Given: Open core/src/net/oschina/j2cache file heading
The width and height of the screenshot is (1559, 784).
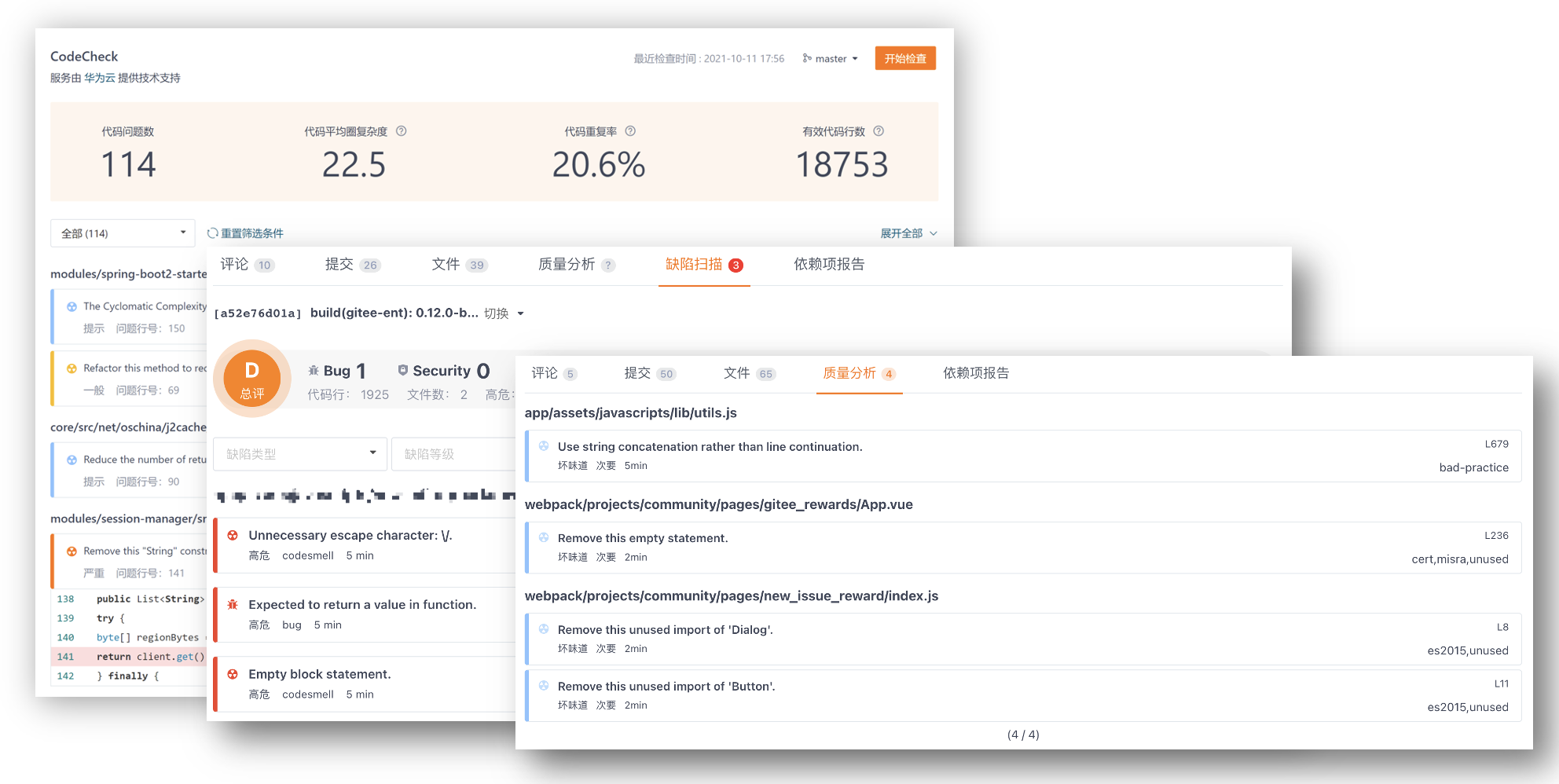Looking at the screenshot, I should [x=128, y=427].
